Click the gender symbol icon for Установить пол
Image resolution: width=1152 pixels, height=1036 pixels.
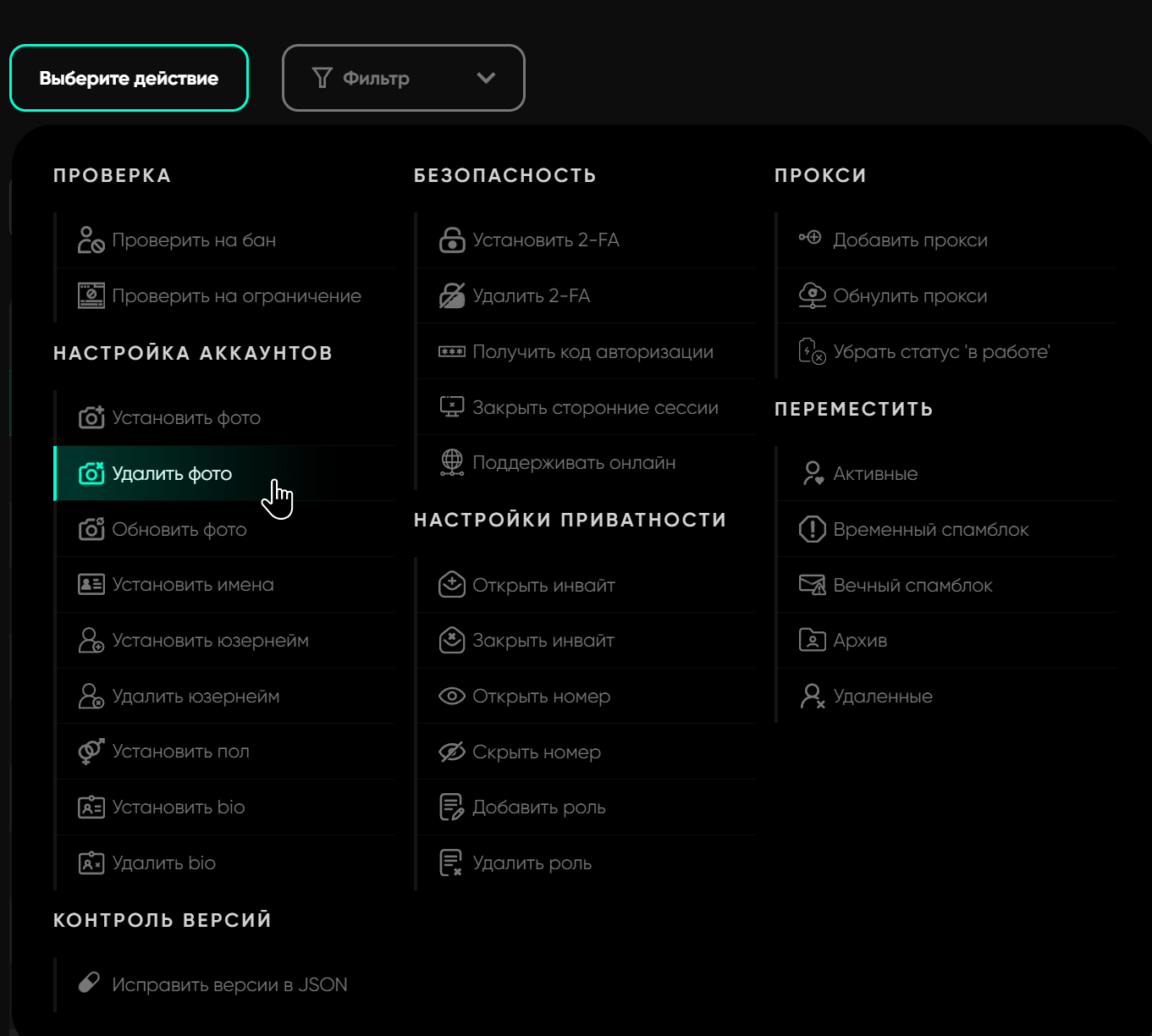coord(91,752)
